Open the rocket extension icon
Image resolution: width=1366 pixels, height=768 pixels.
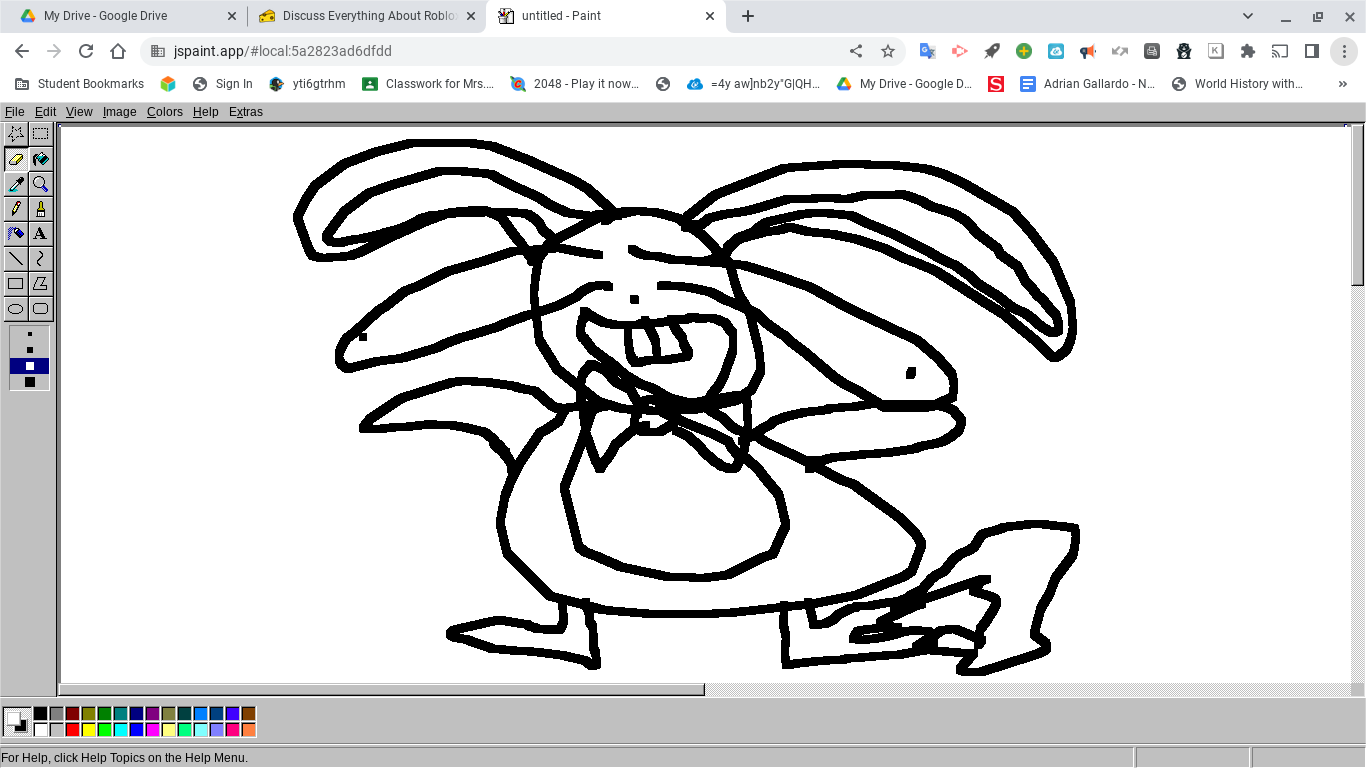[992, 51]
